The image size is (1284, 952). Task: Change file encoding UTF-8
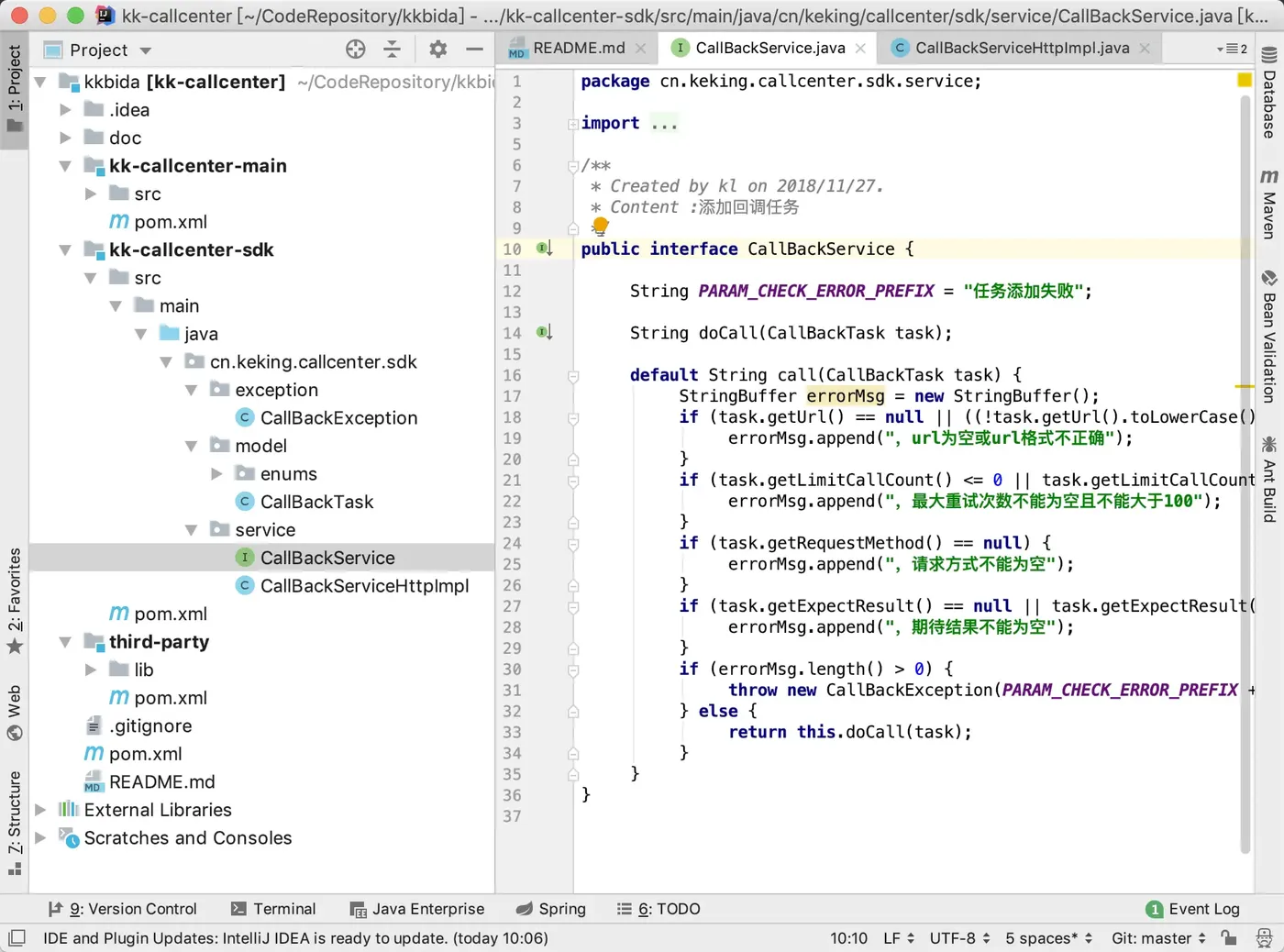959,937
